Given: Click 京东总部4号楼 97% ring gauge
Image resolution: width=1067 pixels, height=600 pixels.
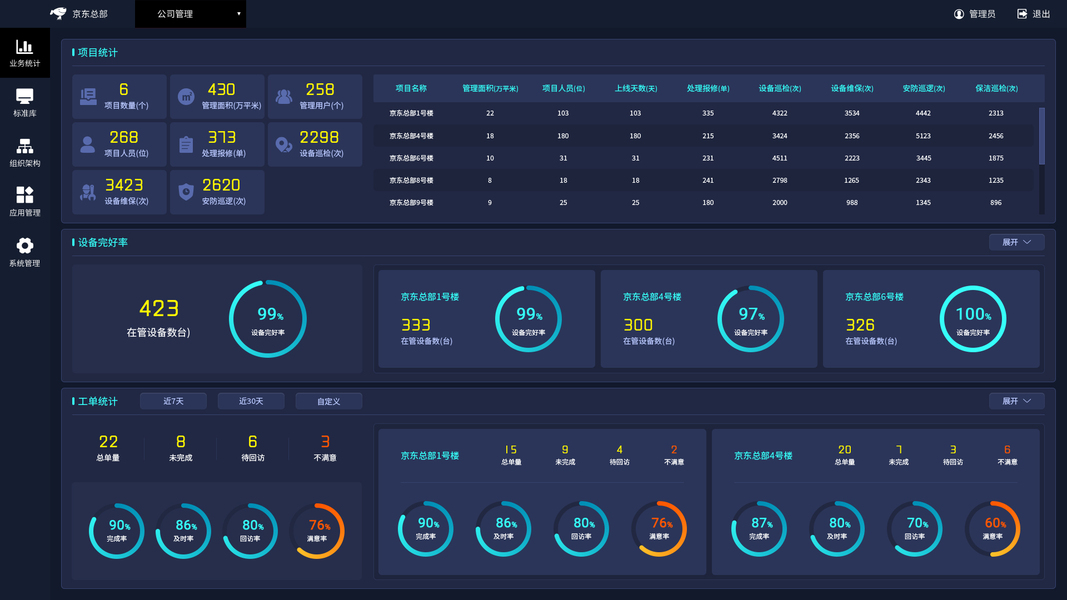Looking at the screenshot, I should (751, 319).
